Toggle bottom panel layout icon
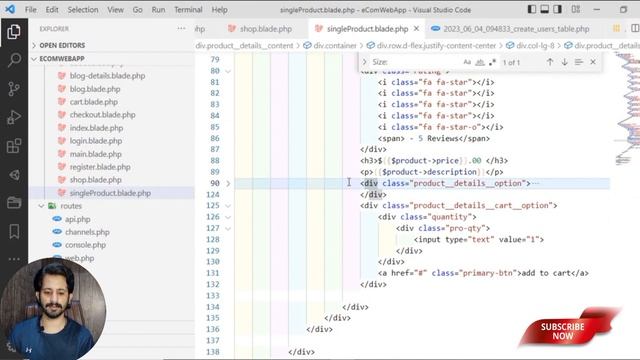The width and height of the screenshot is (640, 360). click(x=544, y=9)
